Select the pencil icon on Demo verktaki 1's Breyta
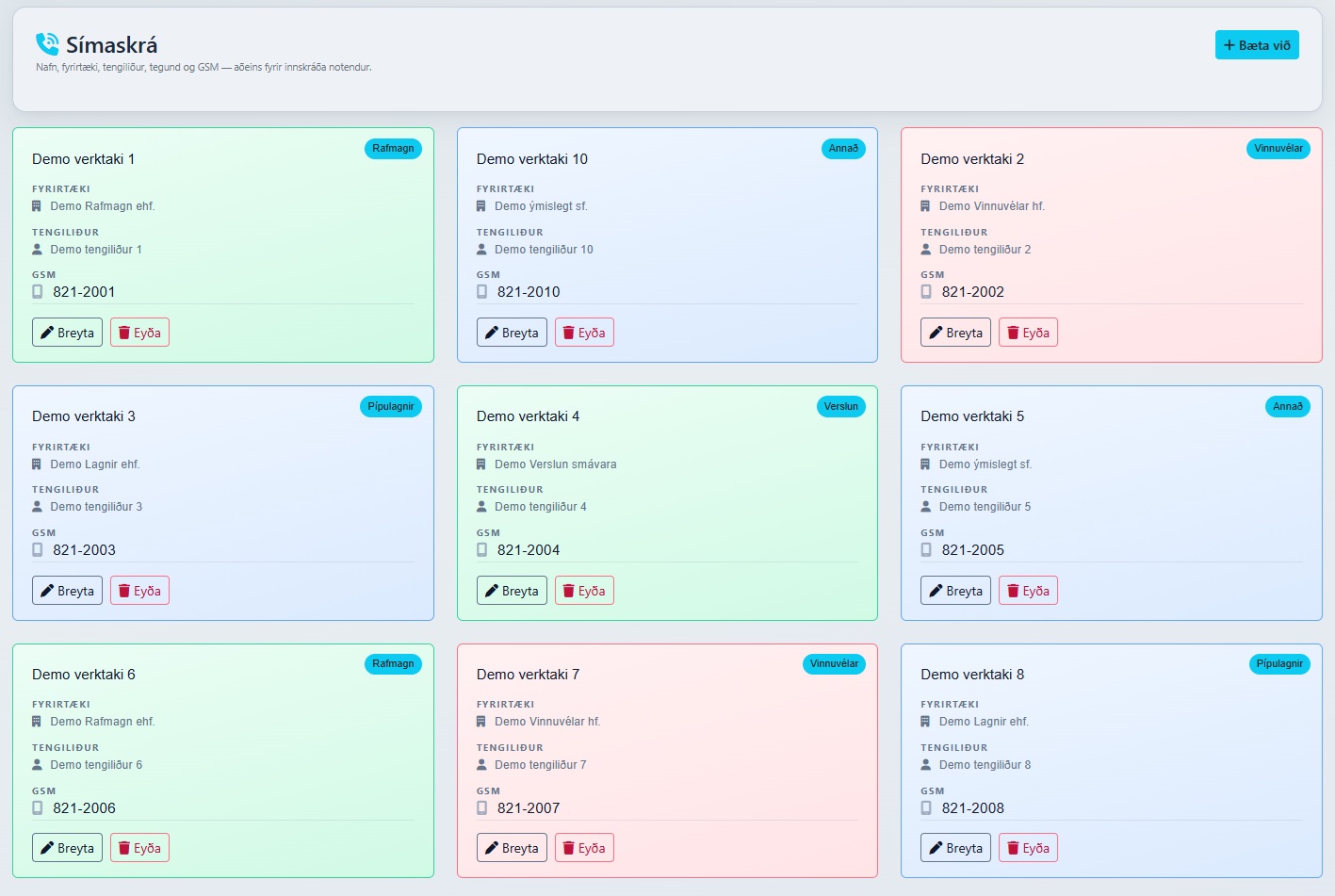The image size is (1335, 896). [x=48, y=332]
